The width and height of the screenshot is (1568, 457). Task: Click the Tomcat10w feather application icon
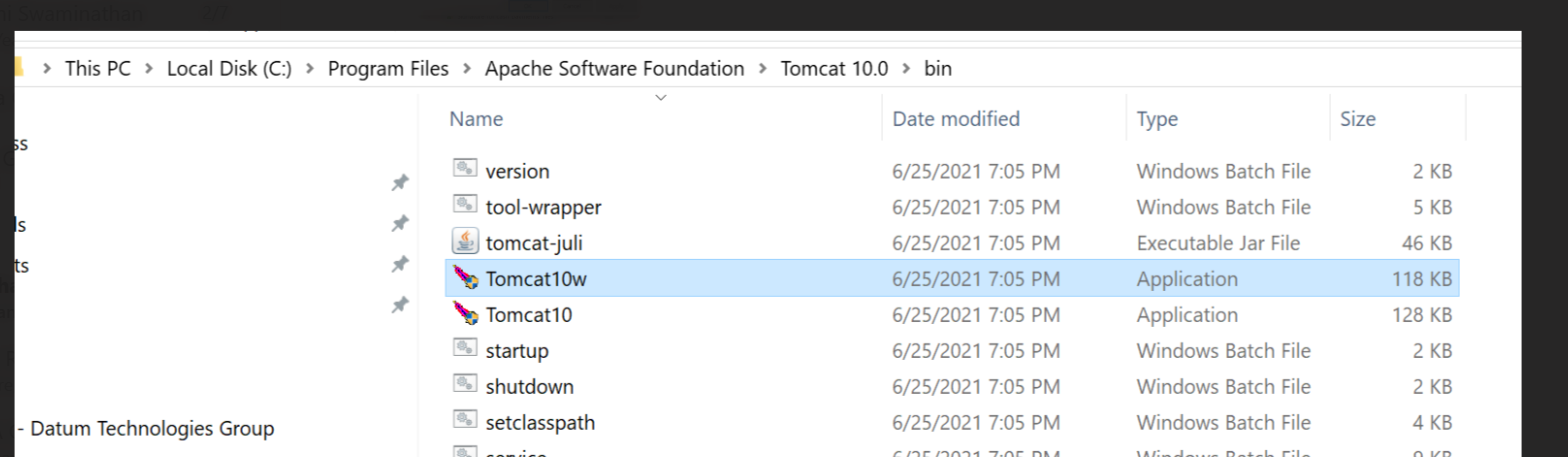(464, 279)
